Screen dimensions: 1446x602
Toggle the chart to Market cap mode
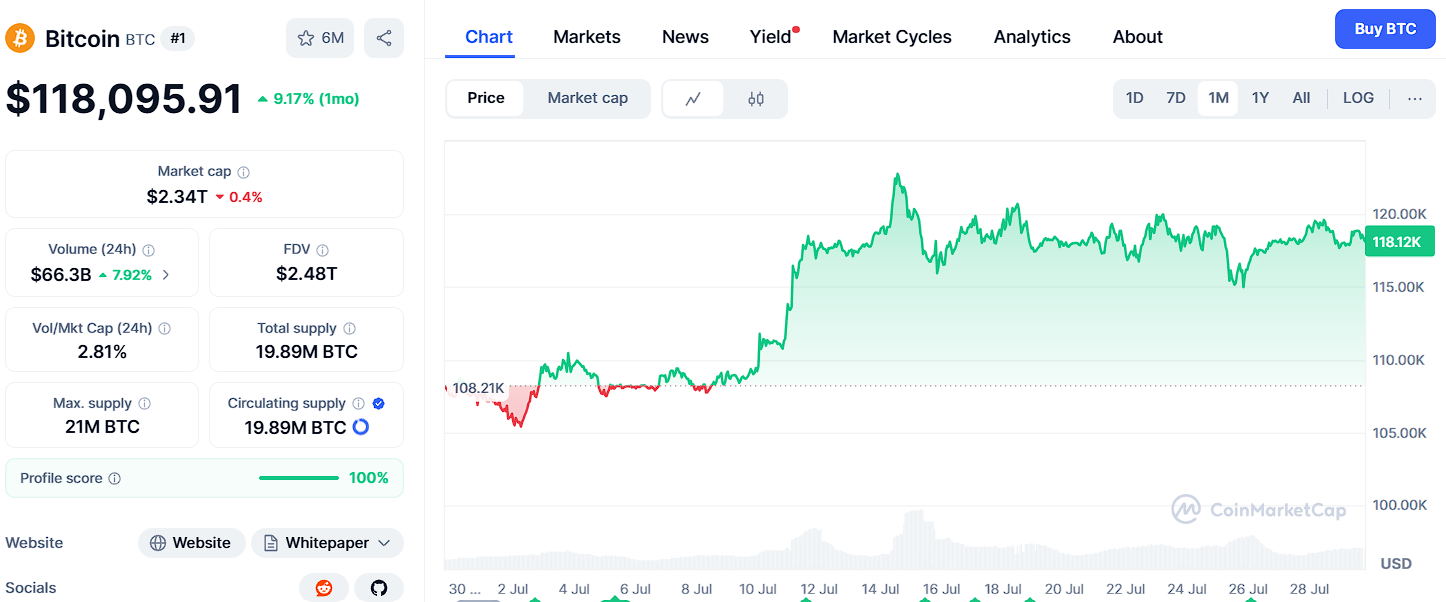point(587,98)
